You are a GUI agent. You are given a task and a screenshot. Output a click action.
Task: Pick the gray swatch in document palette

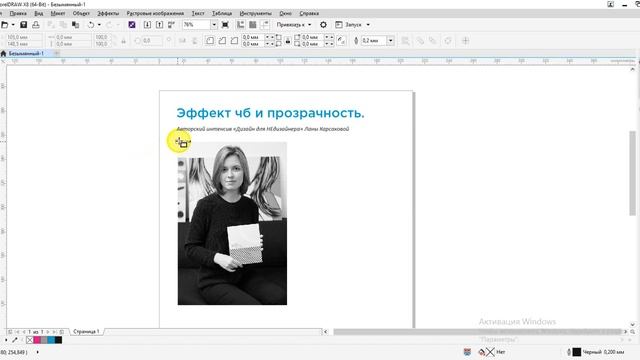[x=44, y=340]
